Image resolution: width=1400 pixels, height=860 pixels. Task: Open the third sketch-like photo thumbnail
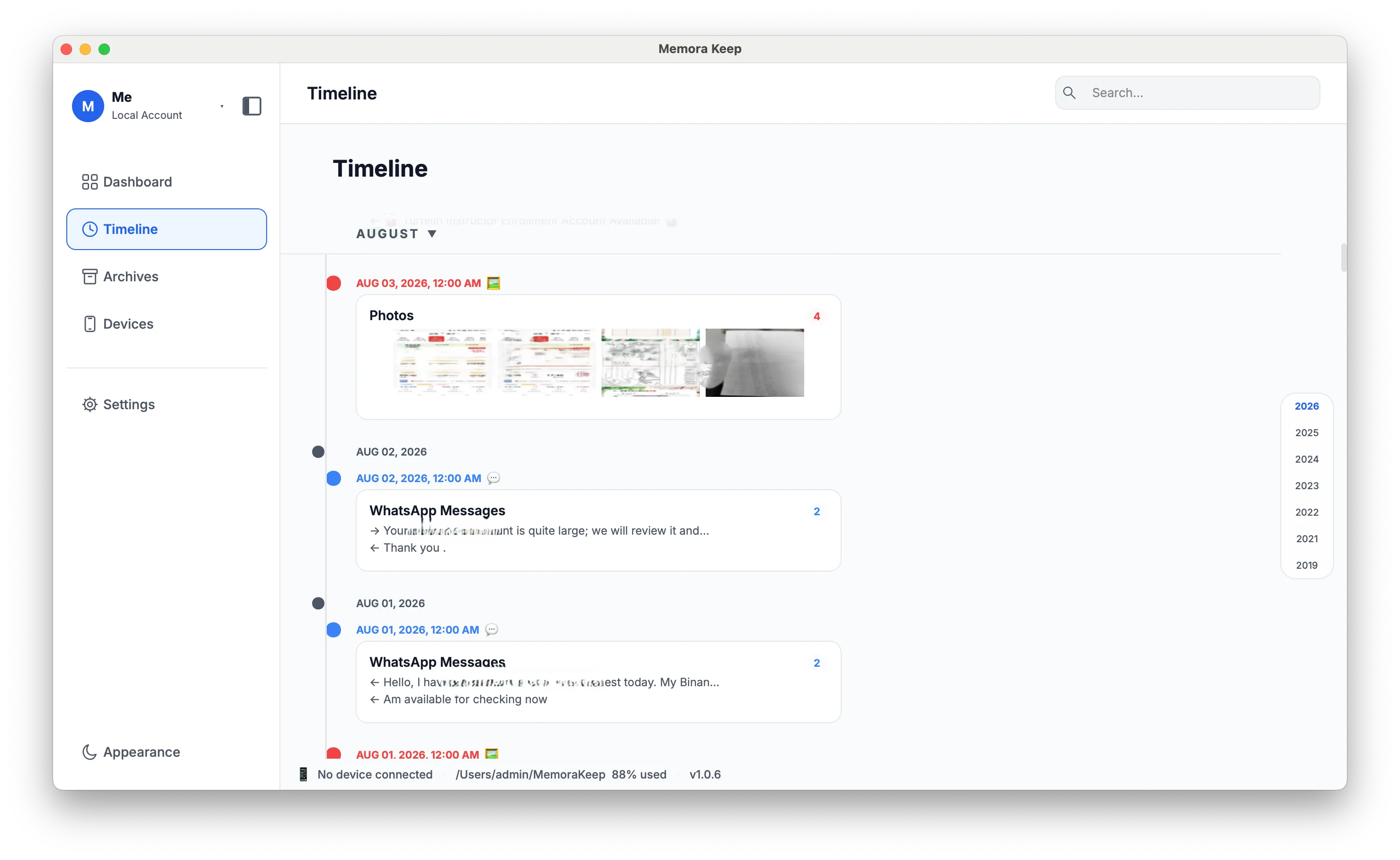coord(651,362)
